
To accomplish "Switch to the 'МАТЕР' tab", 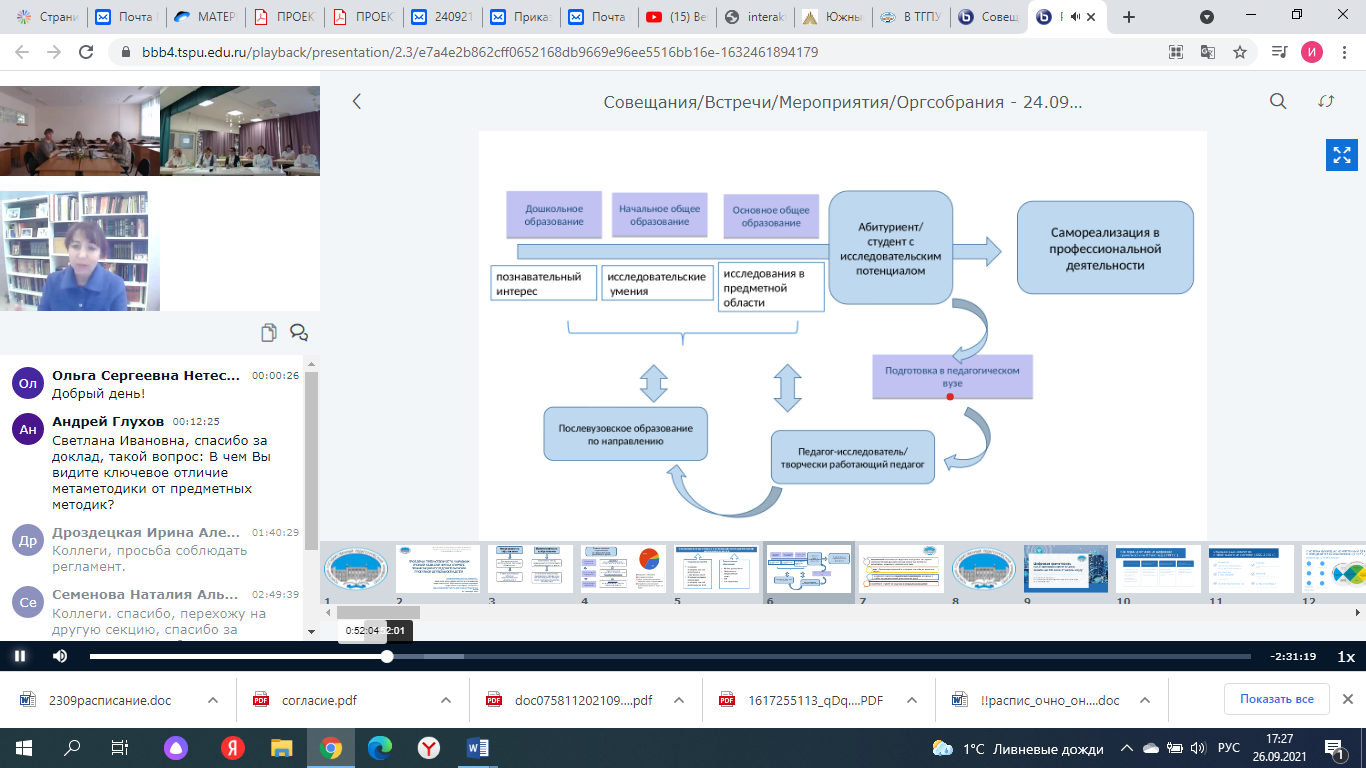I will point(206,17).
